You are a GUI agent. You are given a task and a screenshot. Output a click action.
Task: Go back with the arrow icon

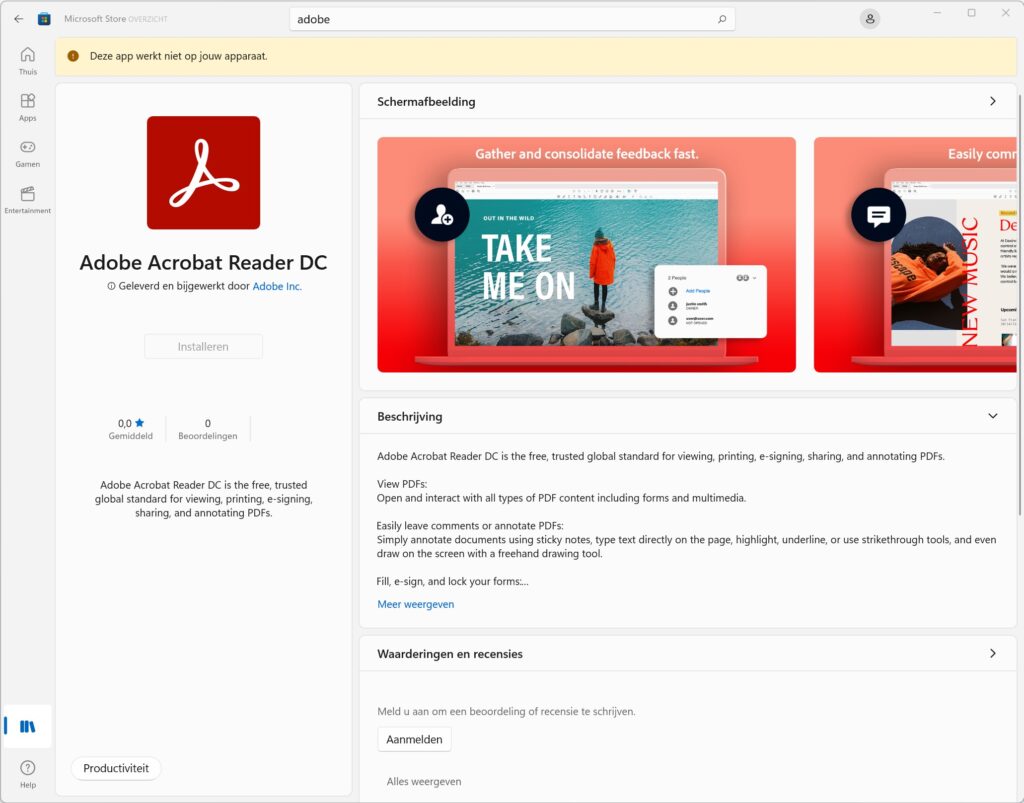point(18,19)
